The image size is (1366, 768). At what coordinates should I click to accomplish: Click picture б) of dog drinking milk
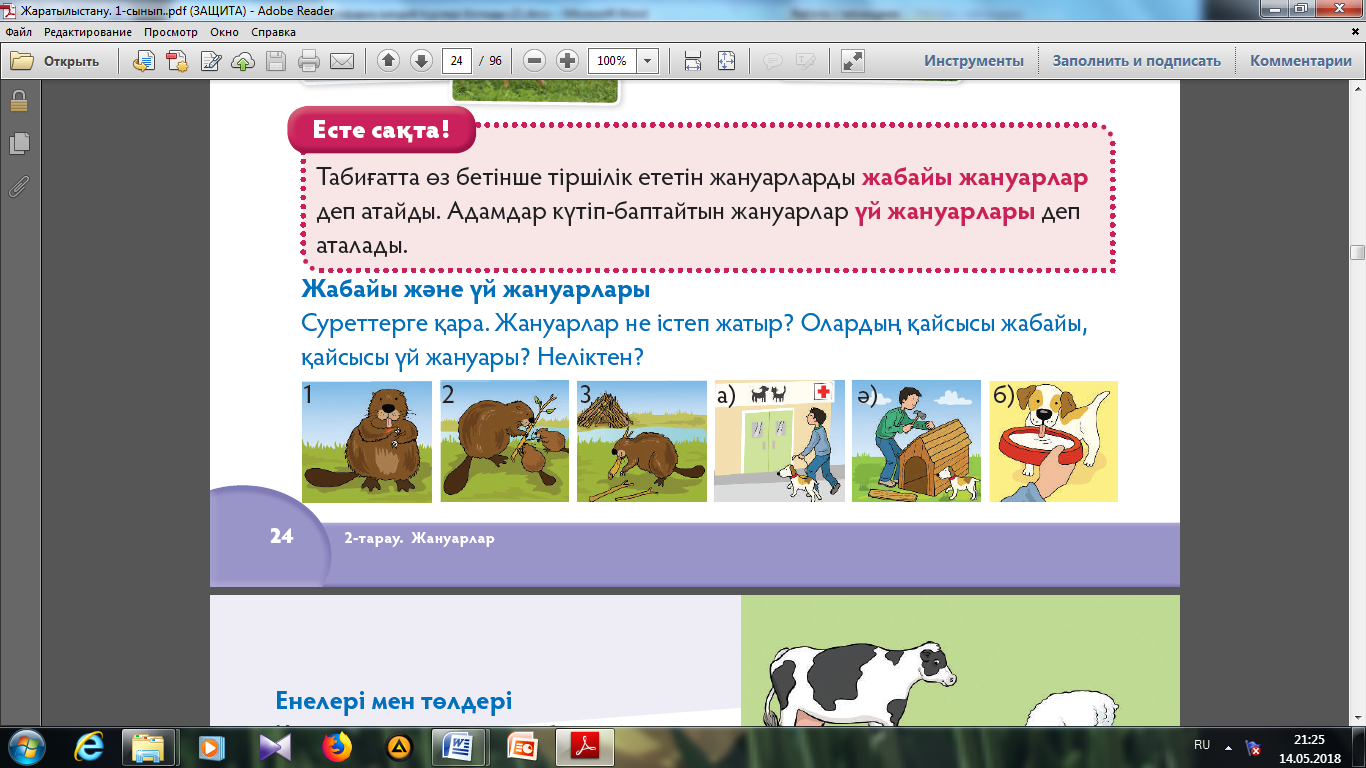[x=1054, y=441]
